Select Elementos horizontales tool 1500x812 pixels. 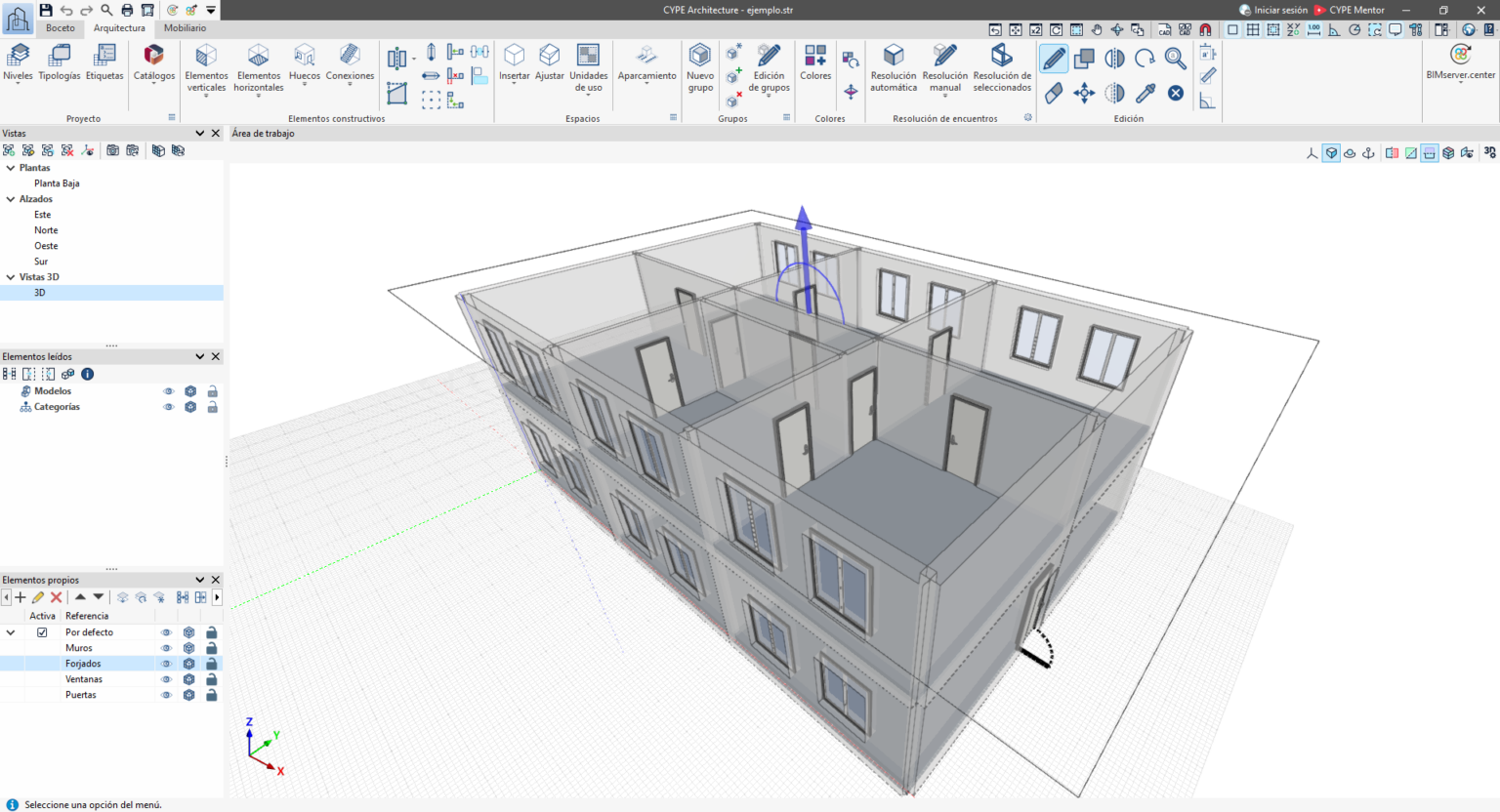pos(259,68)
